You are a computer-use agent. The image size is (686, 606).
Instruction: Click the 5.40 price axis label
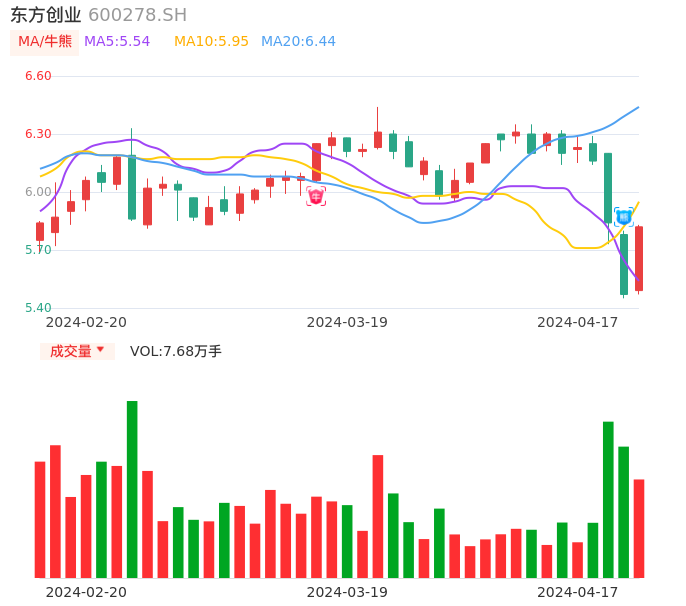38,308
